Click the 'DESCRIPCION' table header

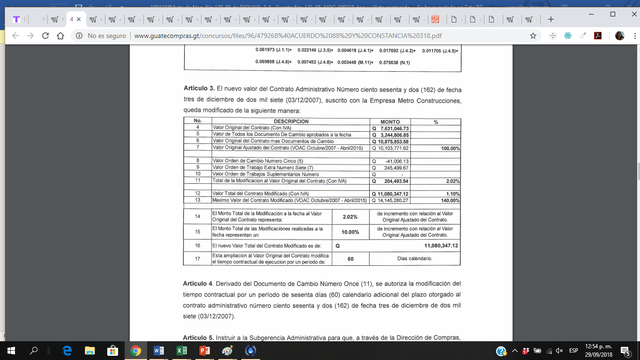pyautogui.click(x=291, y=121)
